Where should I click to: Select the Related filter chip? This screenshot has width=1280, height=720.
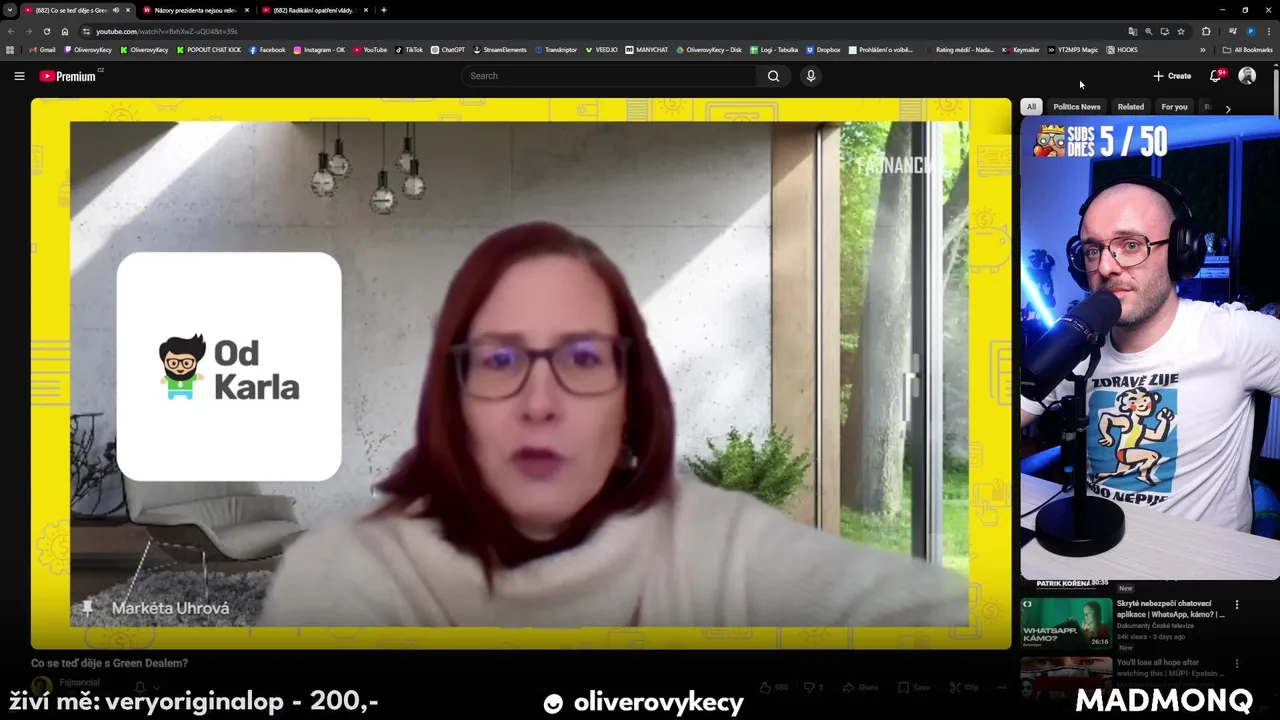click(1131, 107)
